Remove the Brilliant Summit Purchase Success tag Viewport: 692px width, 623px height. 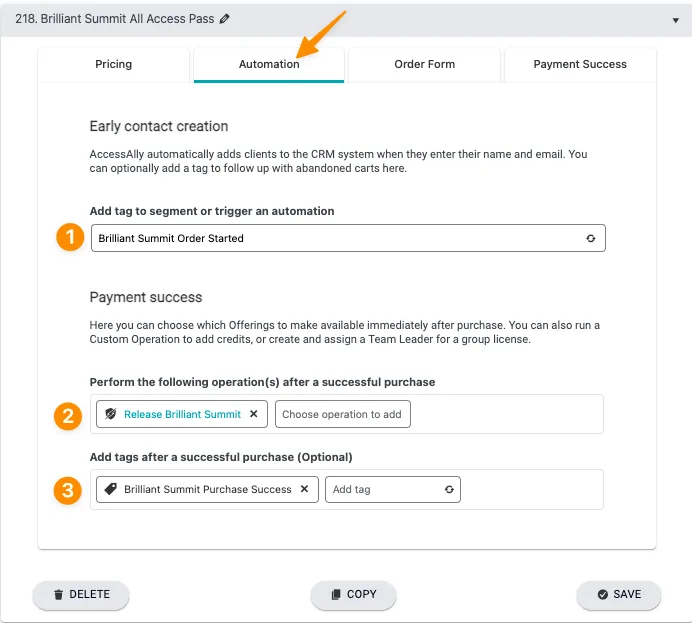pyautogui.click(x=305, y=489)
